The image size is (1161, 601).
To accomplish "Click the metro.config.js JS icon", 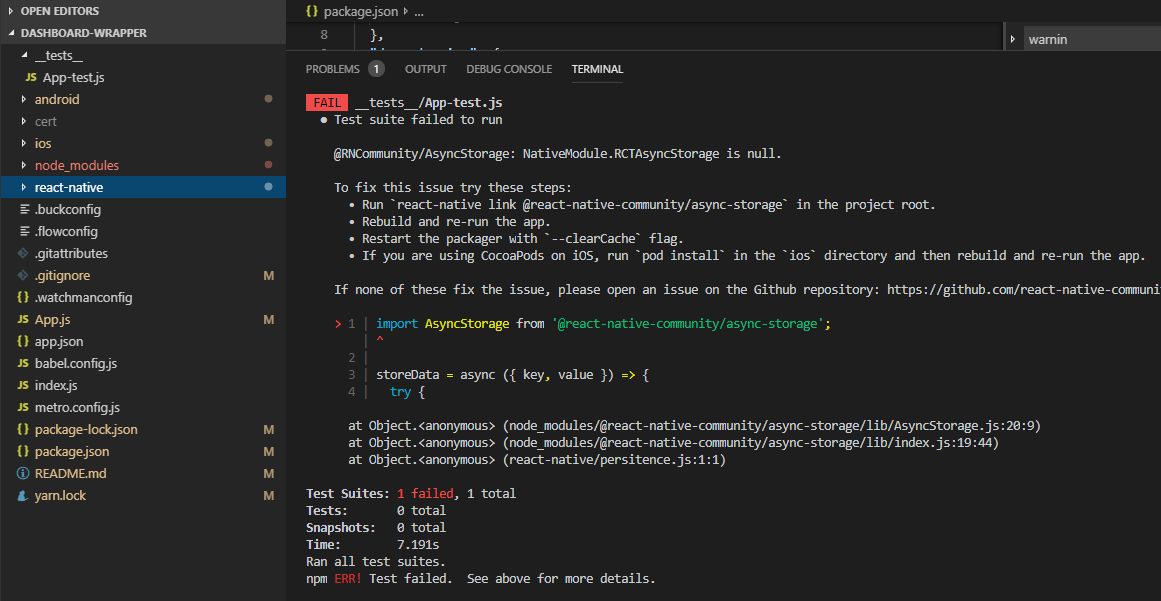I will click(23, 408).
